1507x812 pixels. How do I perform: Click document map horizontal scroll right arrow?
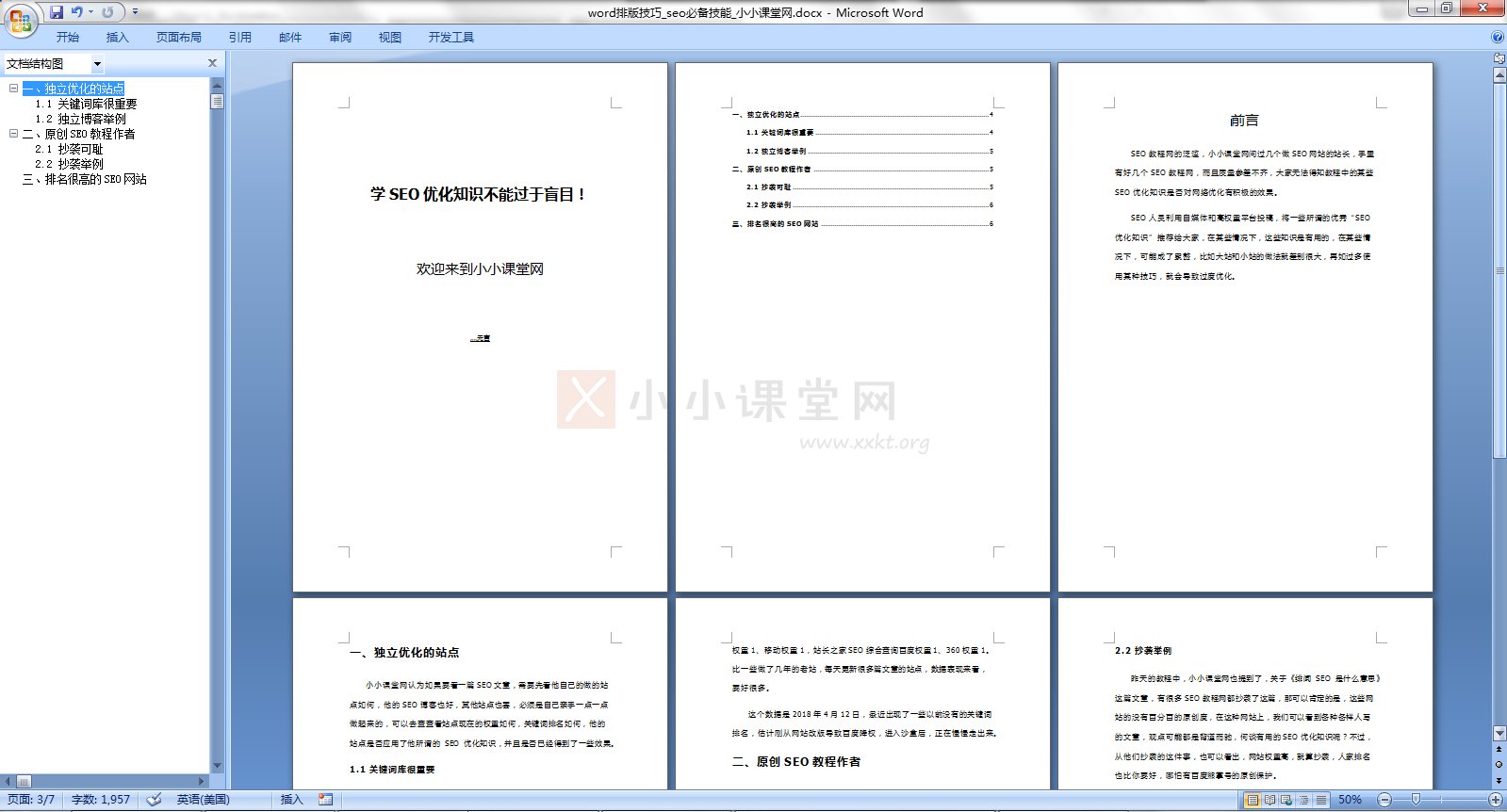(x=202, y=781)
